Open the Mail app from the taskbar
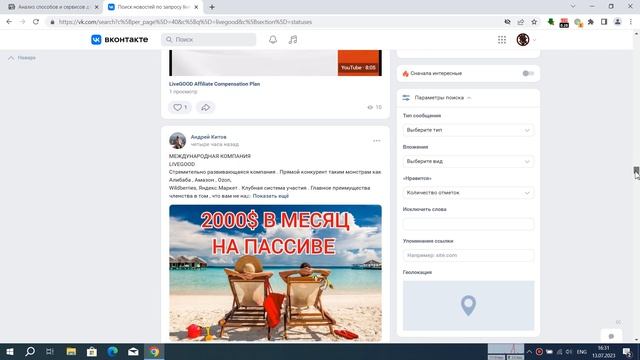The image size is (640, 360). [x=133, y=351]
